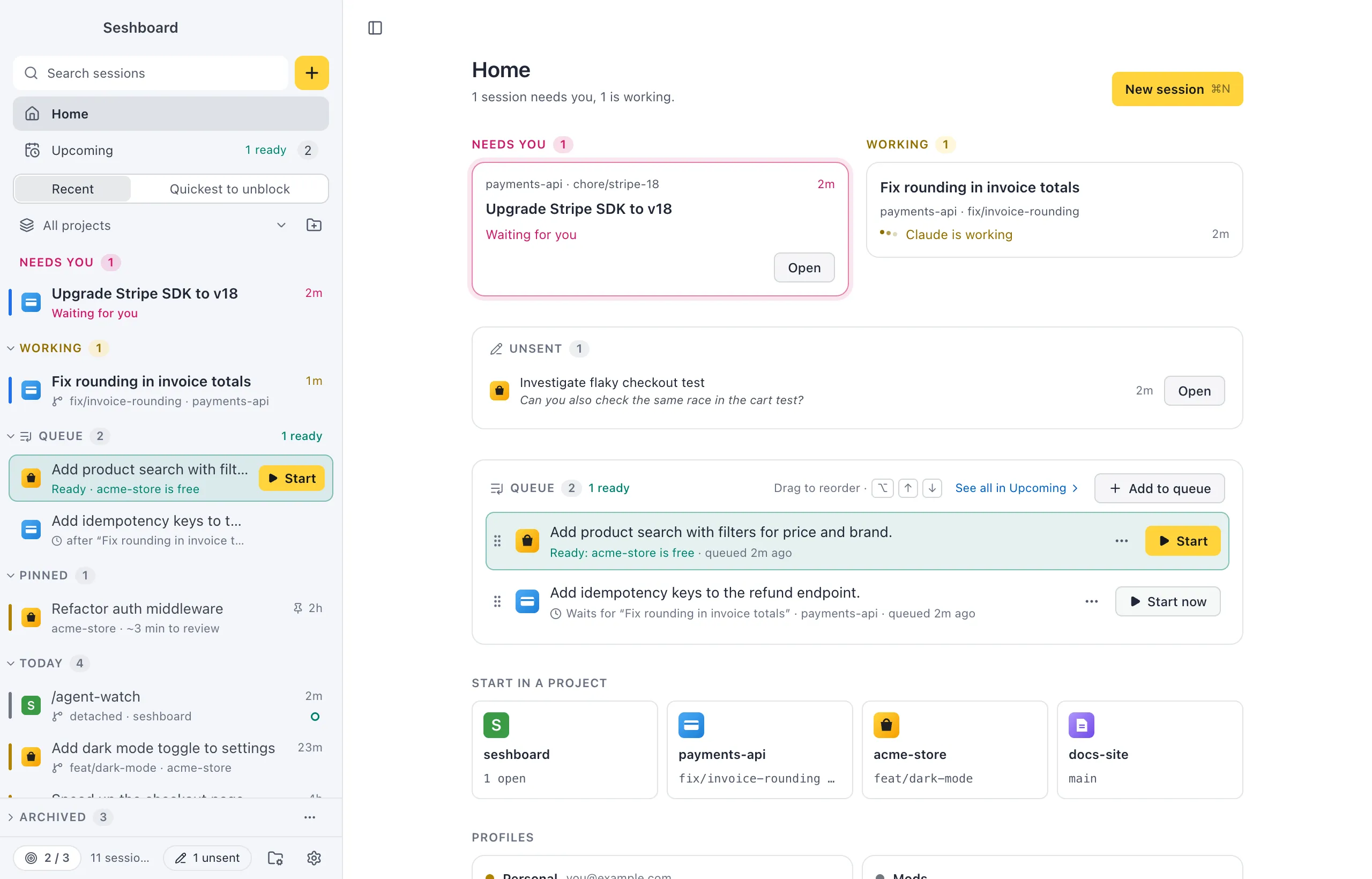
Task: Start the queued item from sidebar
Action: [x=292, y=478]
